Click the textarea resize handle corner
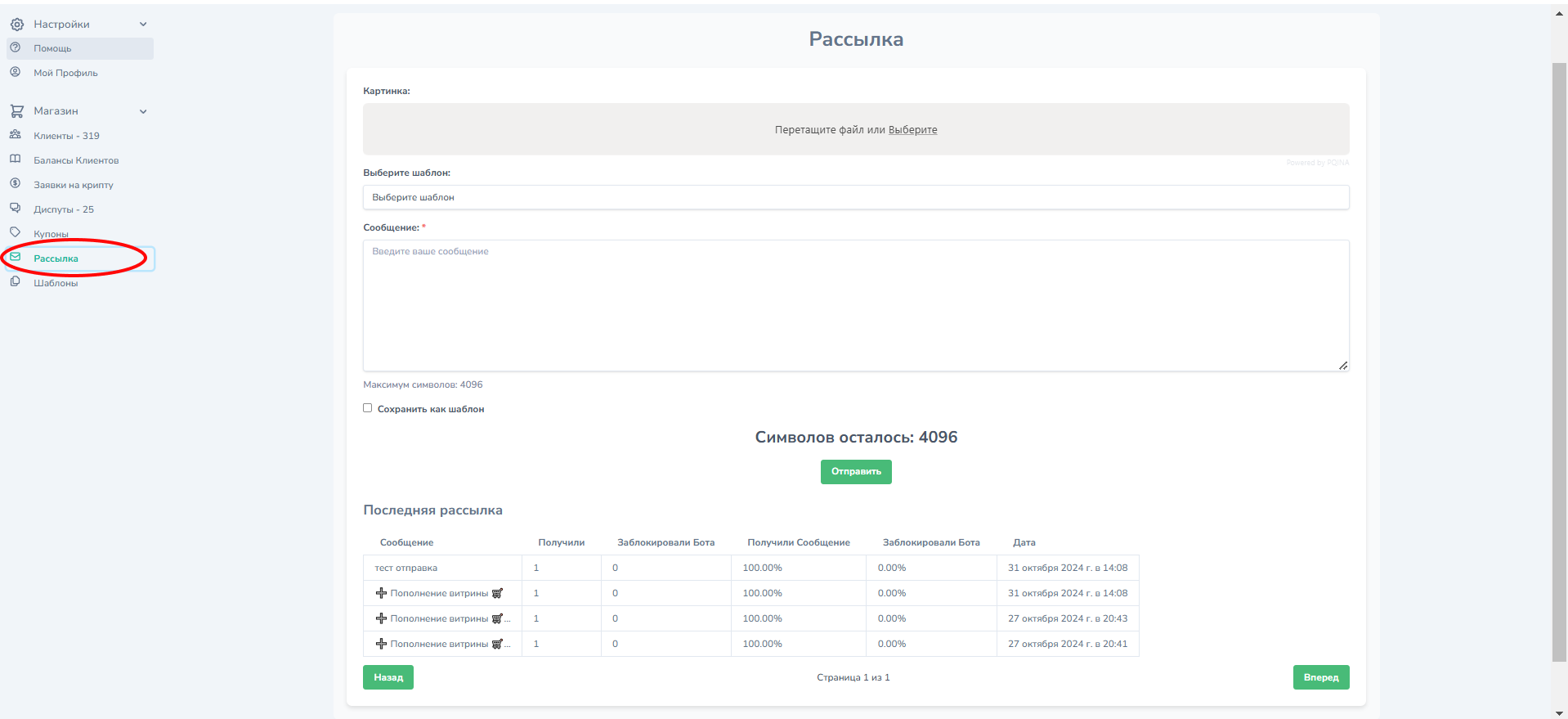Viewport: 1568px width, 719px height. click(1343, 366)
